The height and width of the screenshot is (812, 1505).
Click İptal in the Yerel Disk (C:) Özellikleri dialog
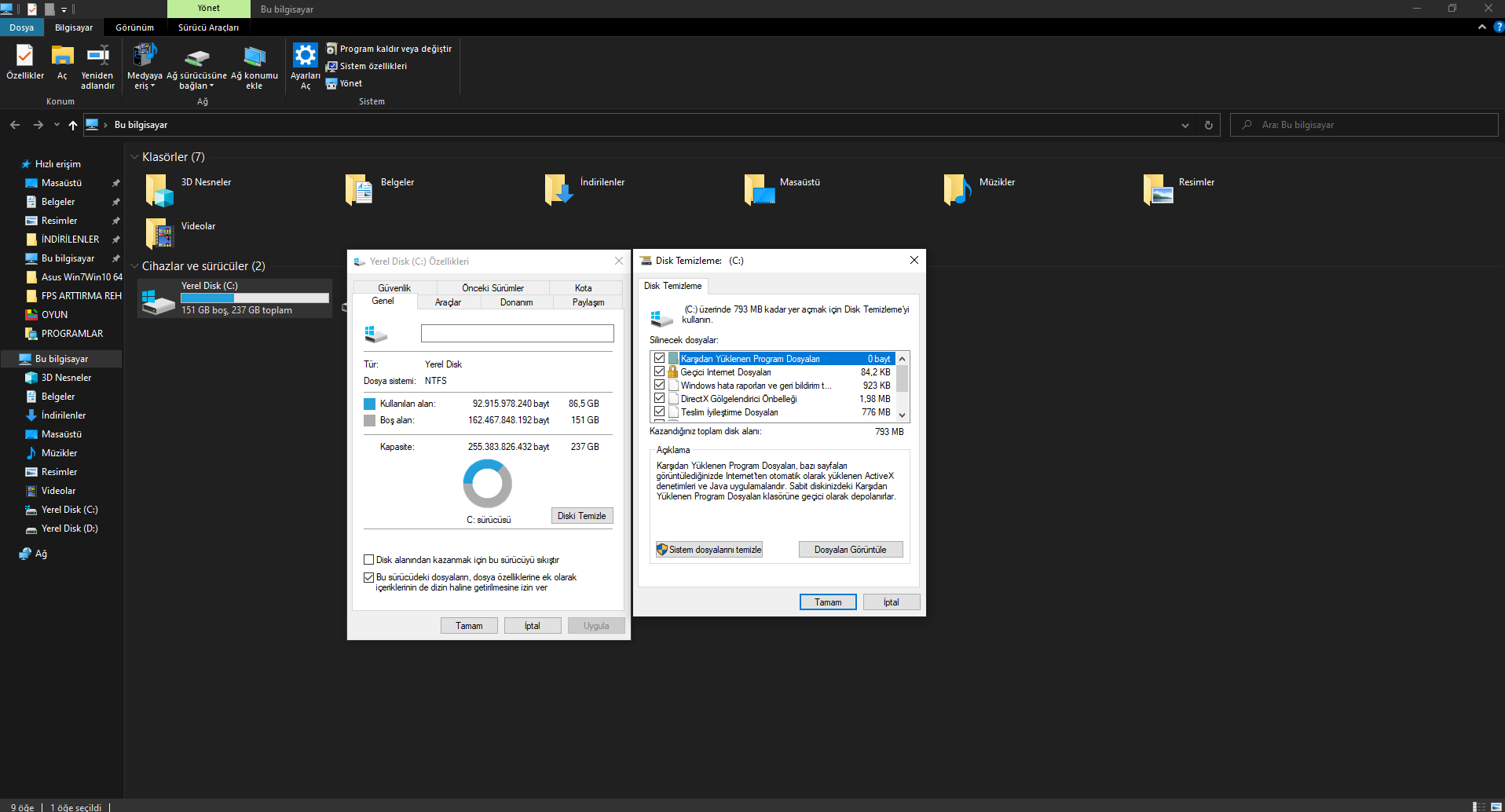click(533, 626)
